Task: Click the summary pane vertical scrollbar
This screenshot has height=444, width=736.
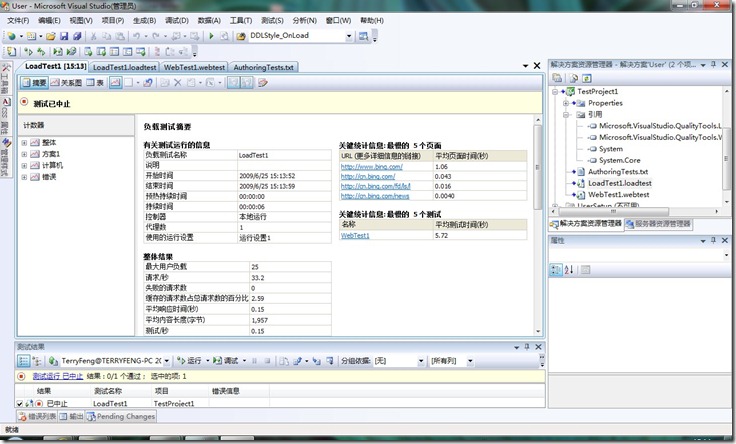Action: pos(538,167)
